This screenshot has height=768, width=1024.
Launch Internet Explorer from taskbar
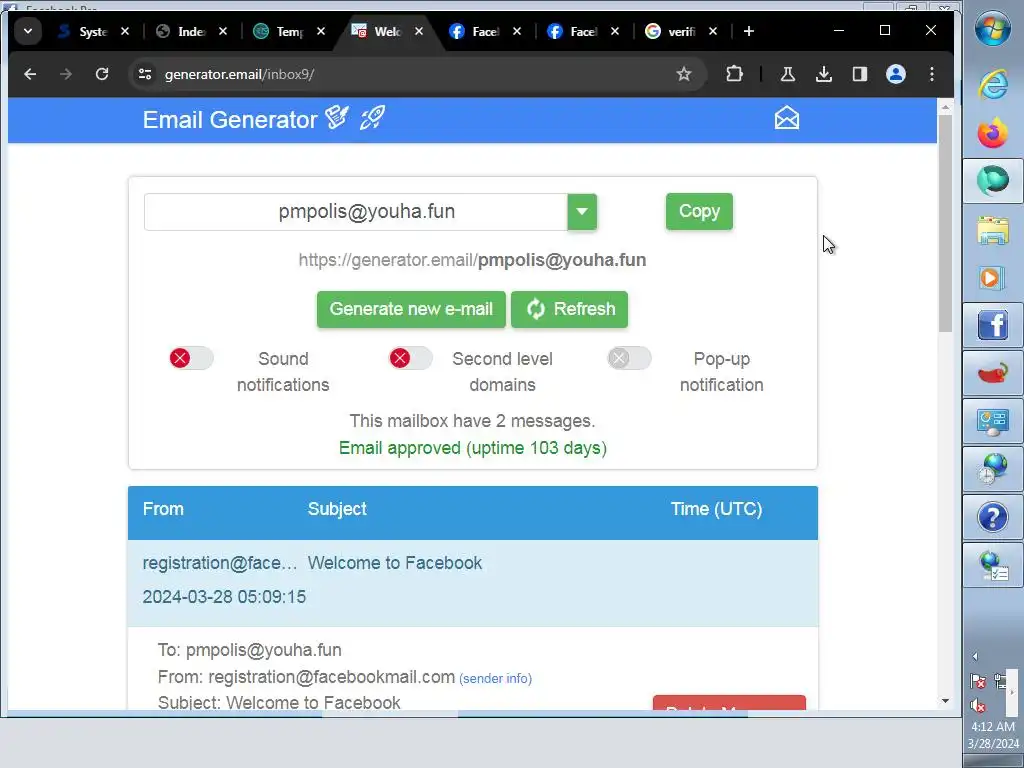coord(993,84)
